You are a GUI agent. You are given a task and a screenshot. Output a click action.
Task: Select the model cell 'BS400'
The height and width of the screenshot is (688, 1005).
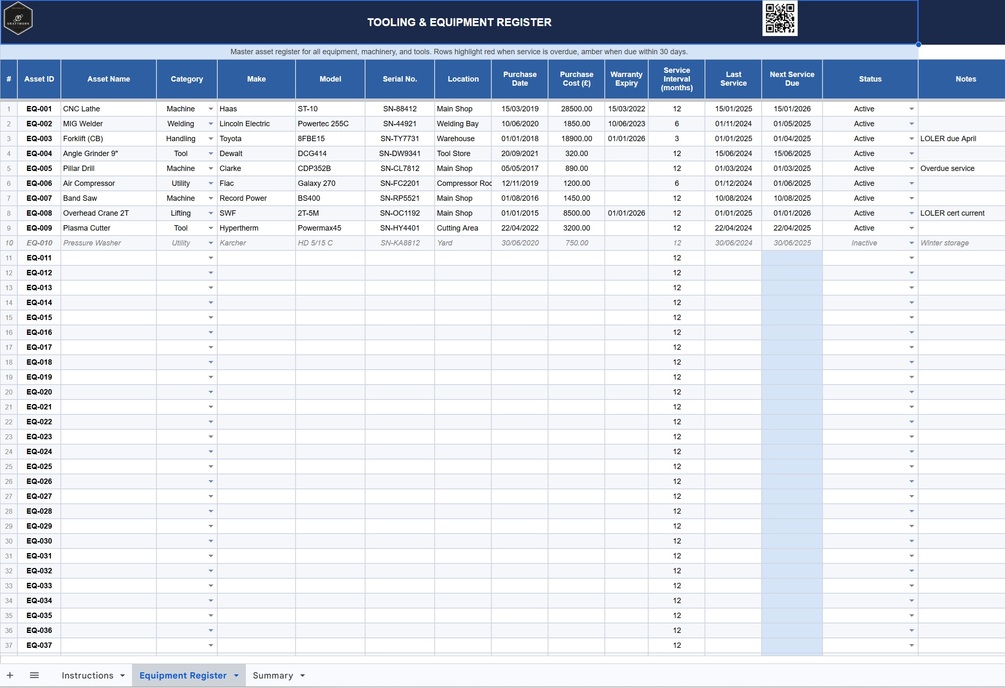[330, 198]
